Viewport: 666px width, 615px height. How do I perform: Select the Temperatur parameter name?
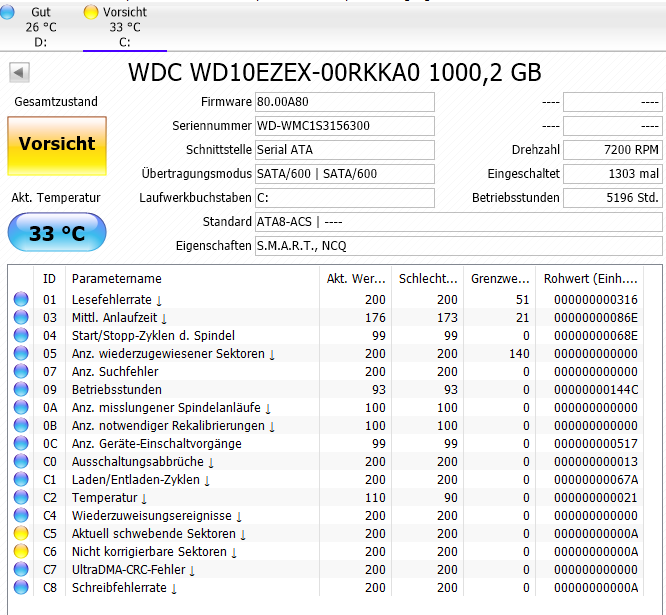click(104, 497)
